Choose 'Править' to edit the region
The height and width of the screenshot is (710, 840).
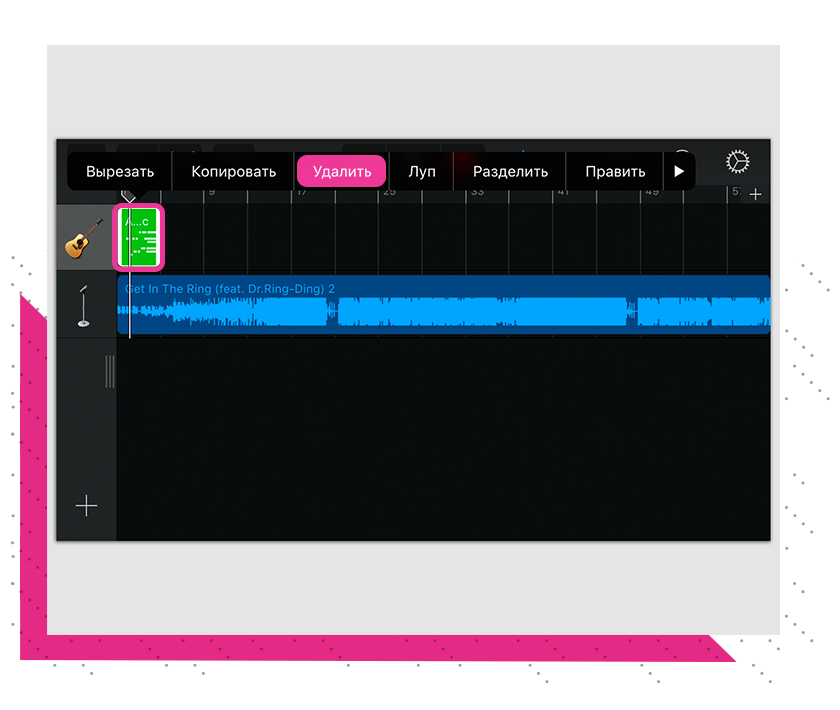pyautogui.click(x=615, y=171)
